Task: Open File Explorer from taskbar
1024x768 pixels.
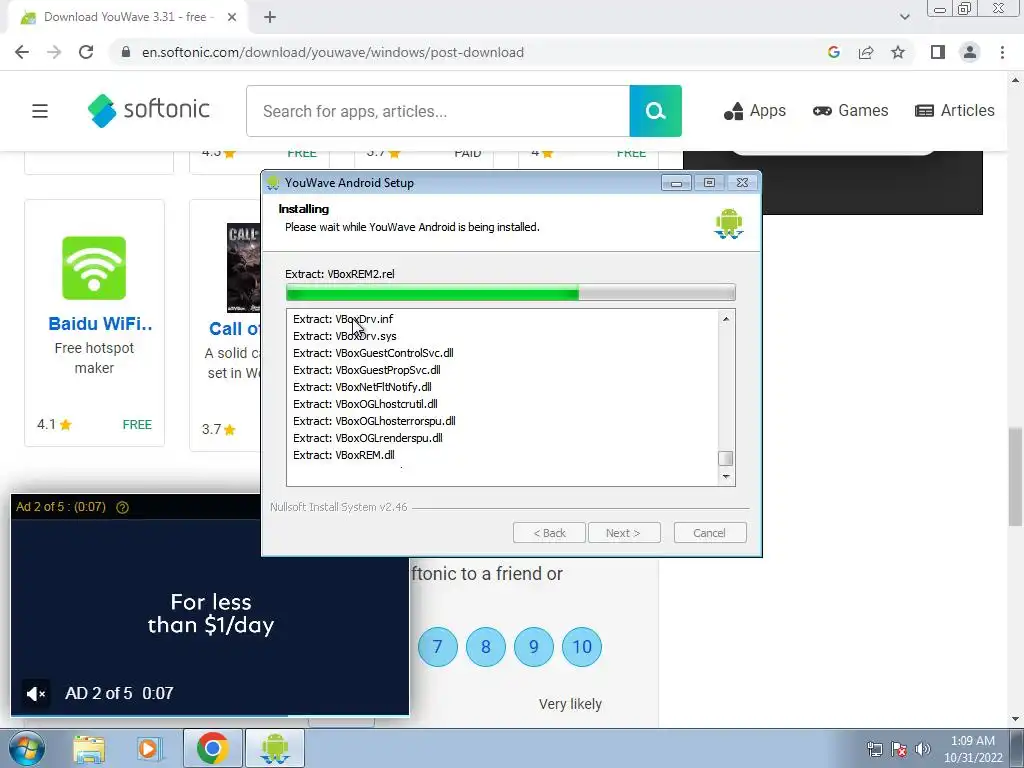Action: 89,748
